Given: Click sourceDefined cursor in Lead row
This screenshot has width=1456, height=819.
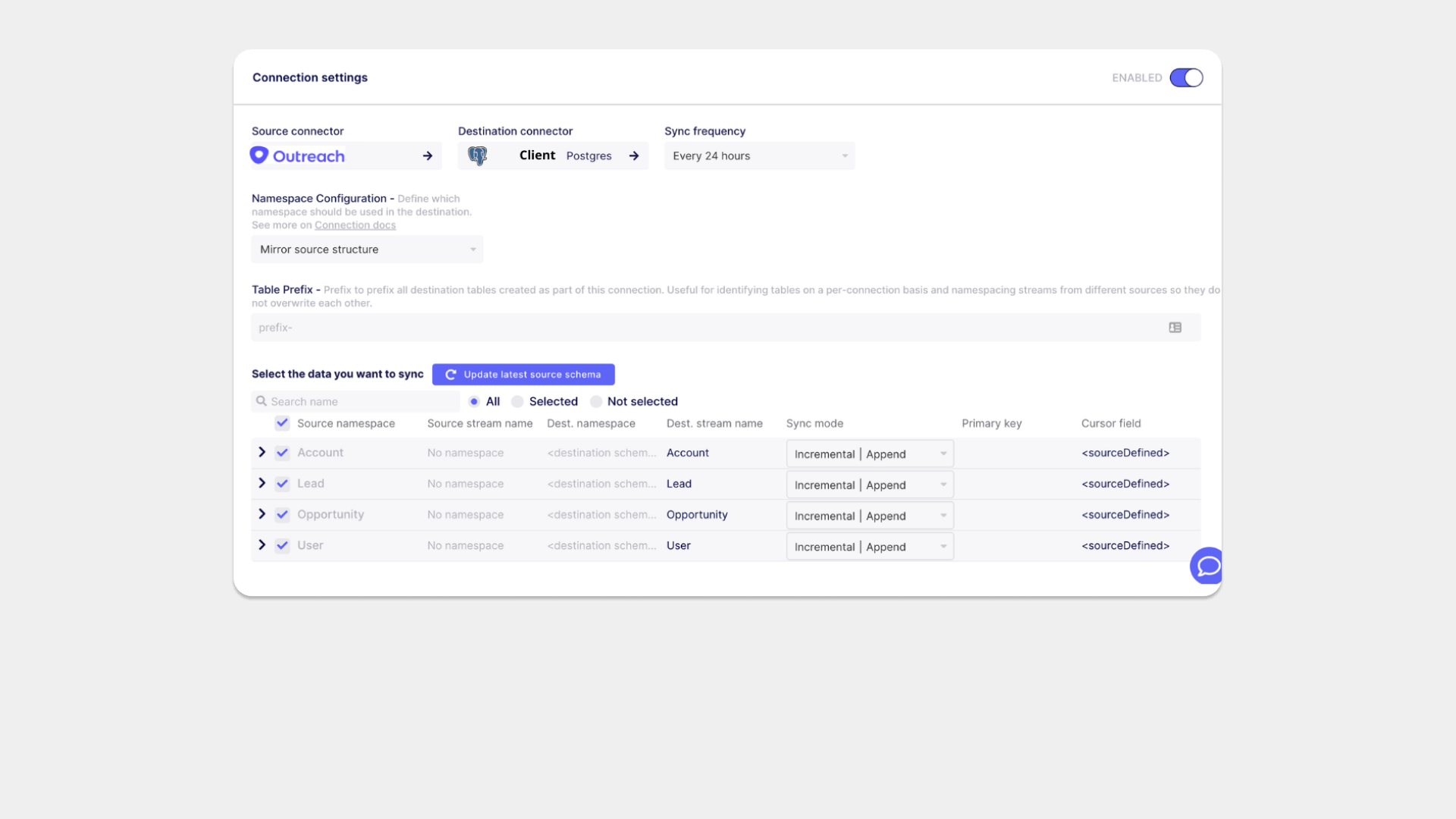Looking at the screenshot, I should tap(1125, 484).
